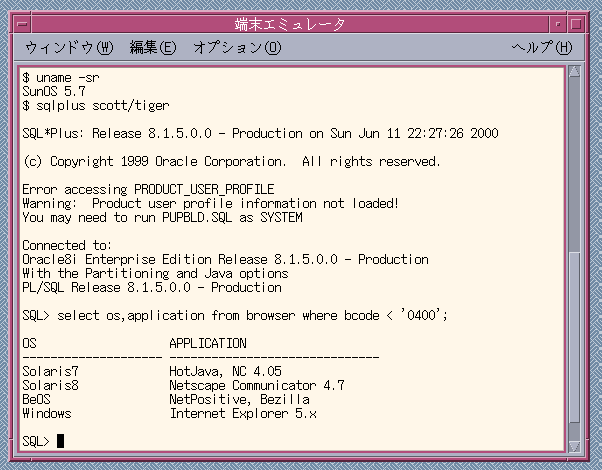
Task: Click the 'sqlplus scott/tiger' command
Action: click(x=96, y=106)
